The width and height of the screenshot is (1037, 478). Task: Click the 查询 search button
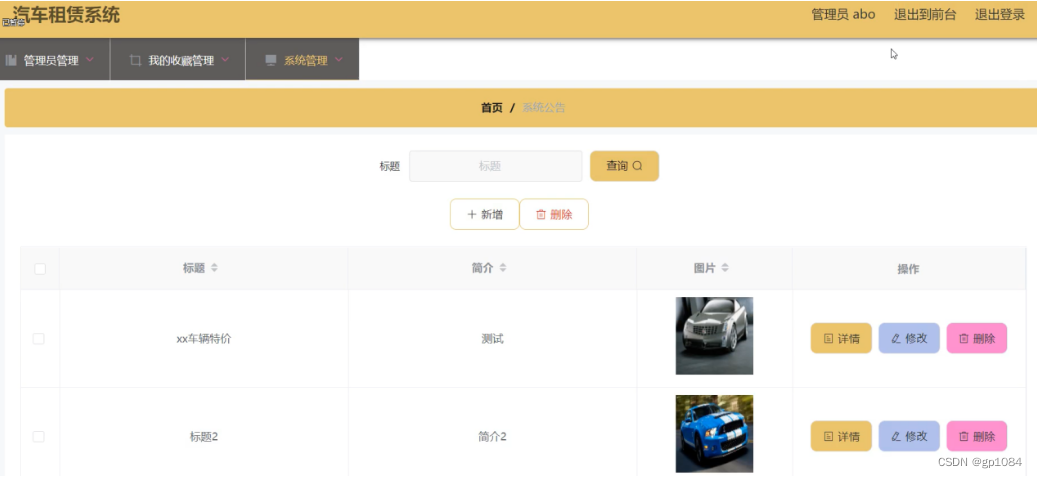click(x=624, y=166)
